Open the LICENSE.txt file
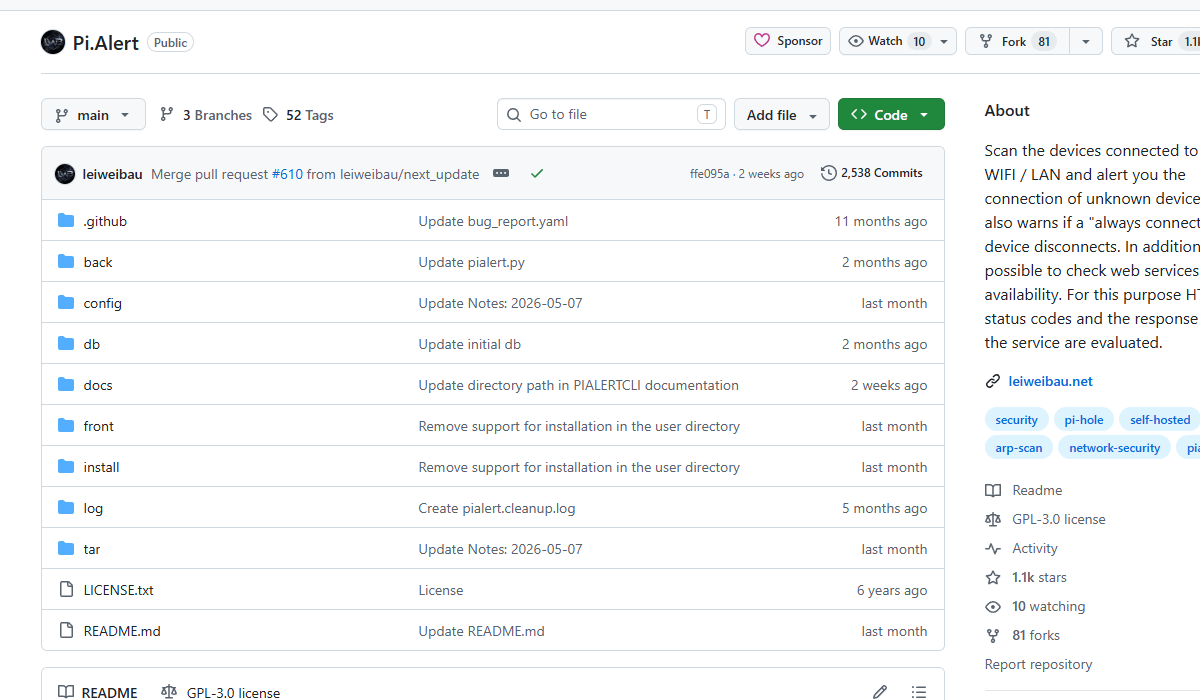The image size is (1200, 700). click(x=119, y=590)
